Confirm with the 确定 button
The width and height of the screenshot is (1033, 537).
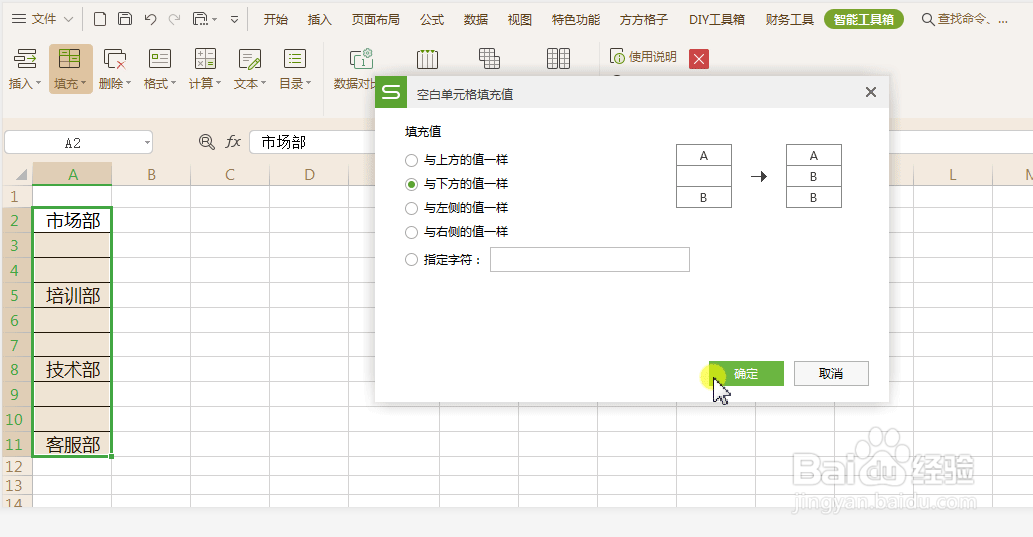746,374
